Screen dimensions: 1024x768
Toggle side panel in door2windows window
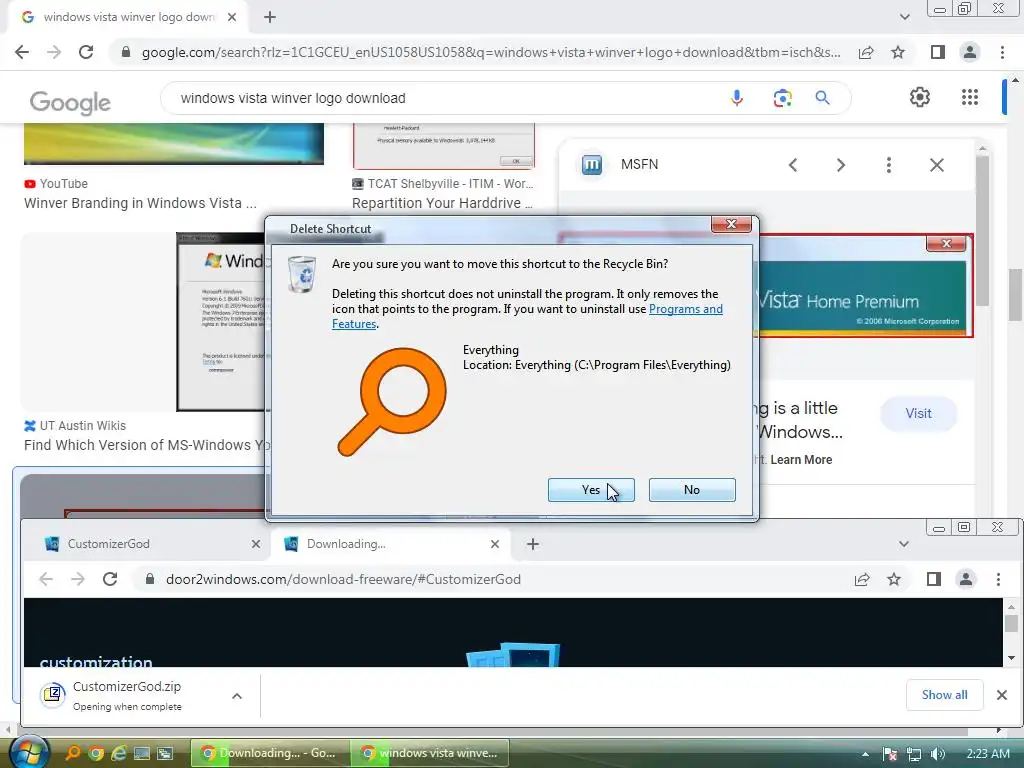(x=934, y=579)
